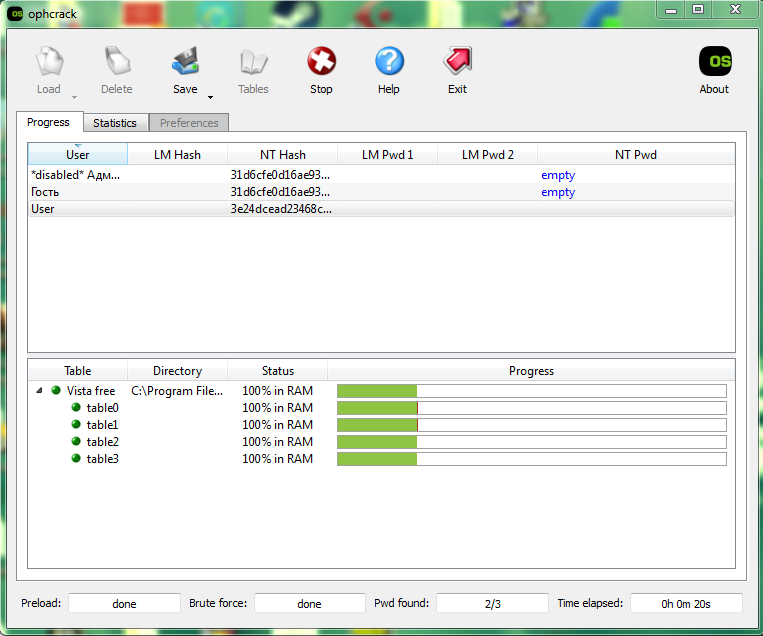Select the User account row
Viewport: 763px width, 636px height.
pos(43,209)
